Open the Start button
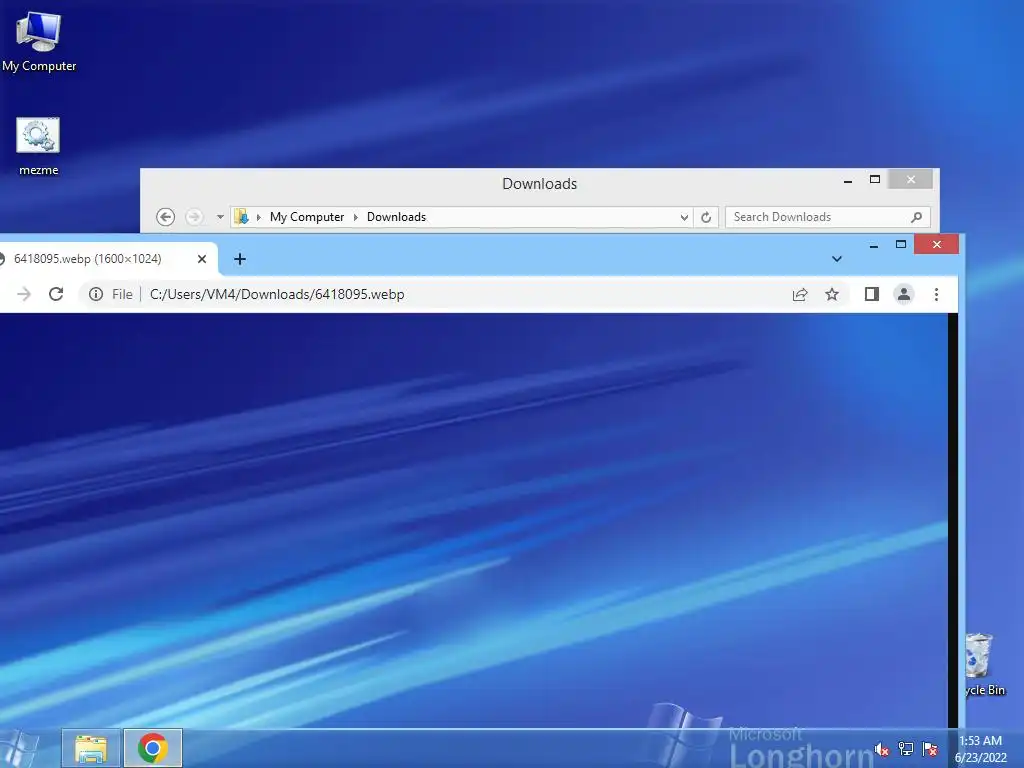The height and width of the screenshot is (768, 1024). pos(18,748)
